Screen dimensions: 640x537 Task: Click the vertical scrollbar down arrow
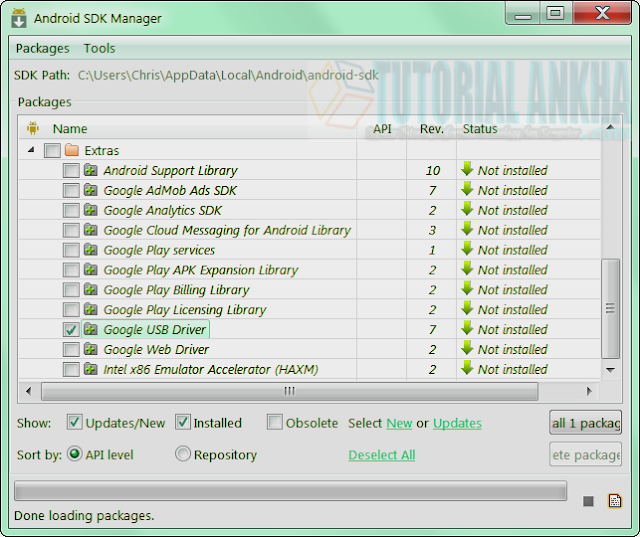coord(610,370)
